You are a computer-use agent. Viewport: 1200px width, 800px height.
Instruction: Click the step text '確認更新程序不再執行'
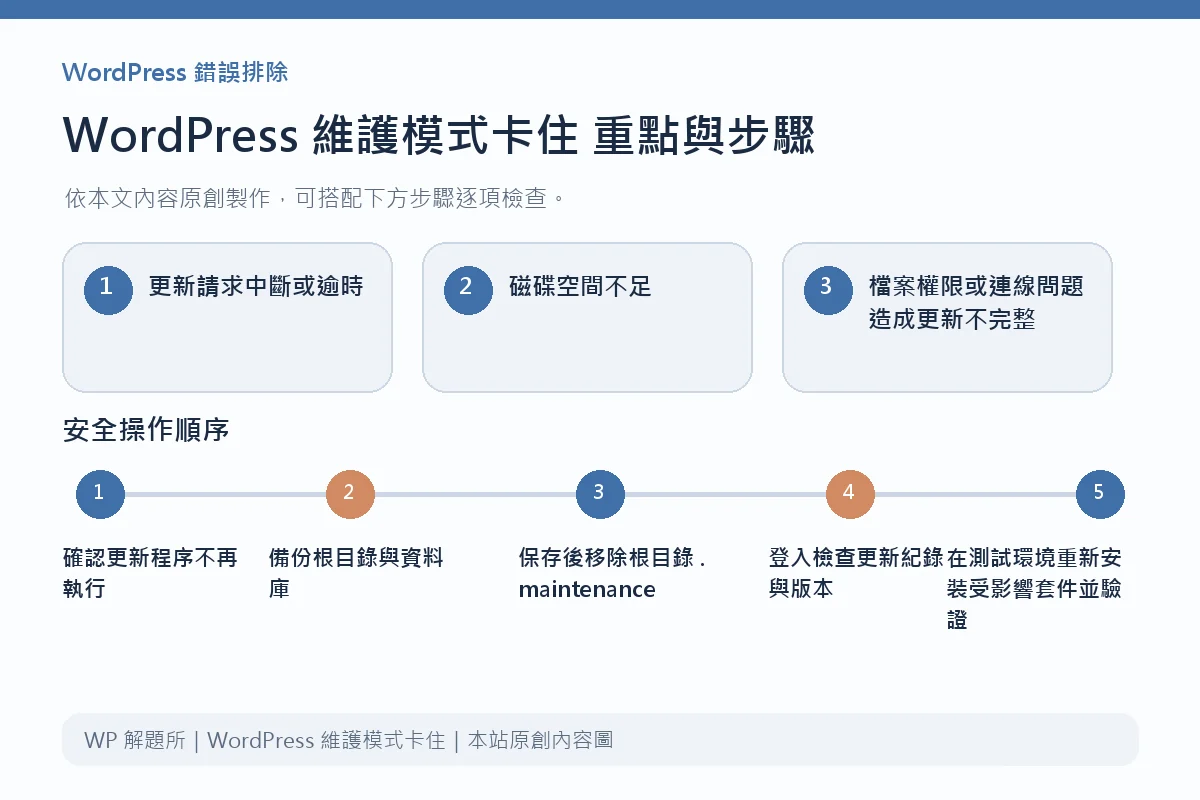[x=151, y=573]
